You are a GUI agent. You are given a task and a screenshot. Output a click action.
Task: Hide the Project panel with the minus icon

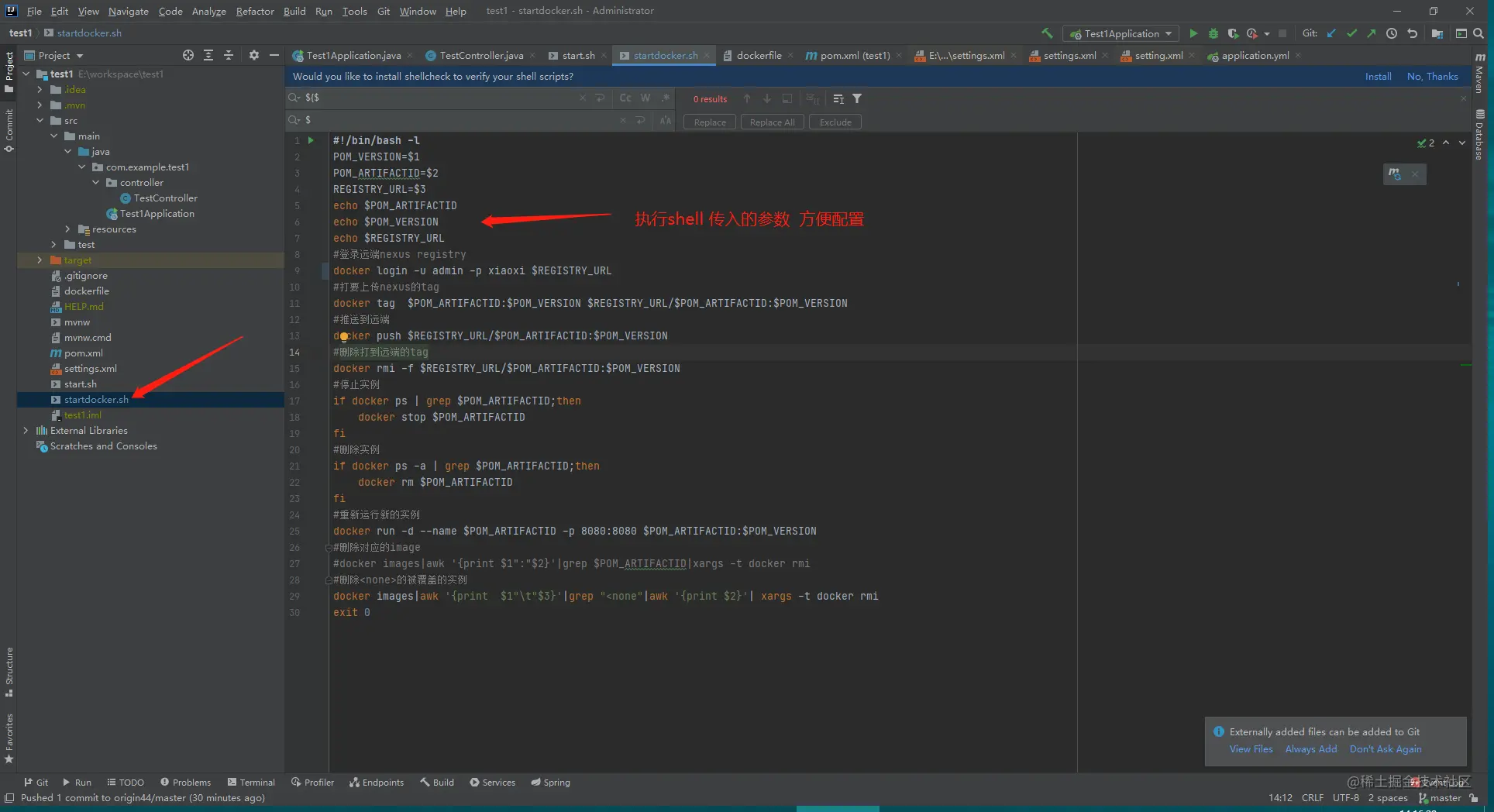coord(274,55)
